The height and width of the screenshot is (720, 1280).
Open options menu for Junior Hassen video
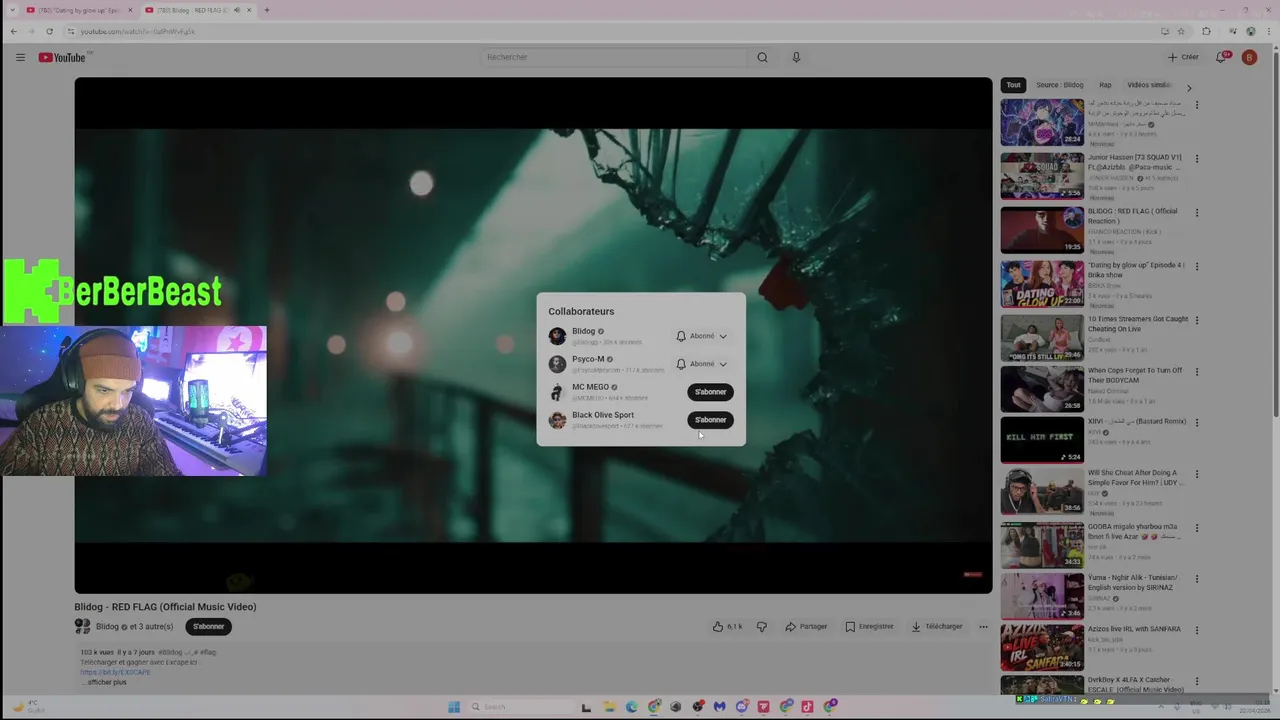point(1197,159)
